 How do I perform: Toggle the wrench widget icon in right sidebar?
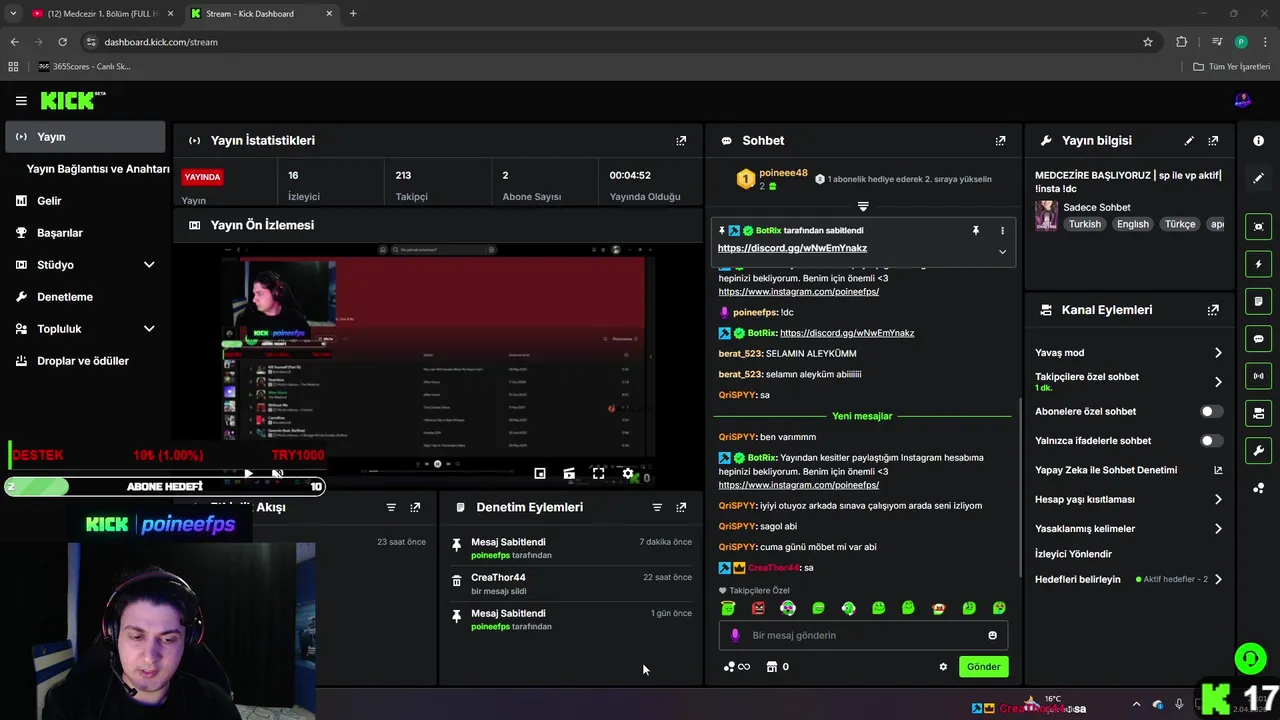click(1259, 450)
